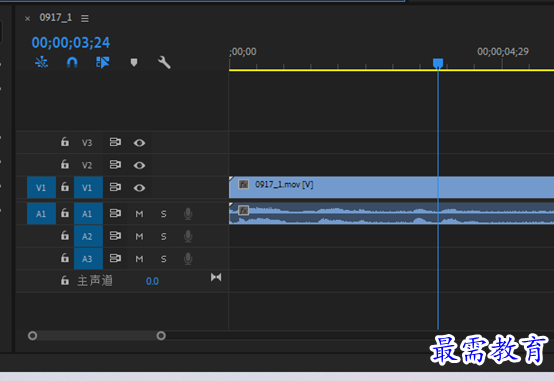
Task: Toggle the Snap magnet icon
Action: tap(72, 63)
